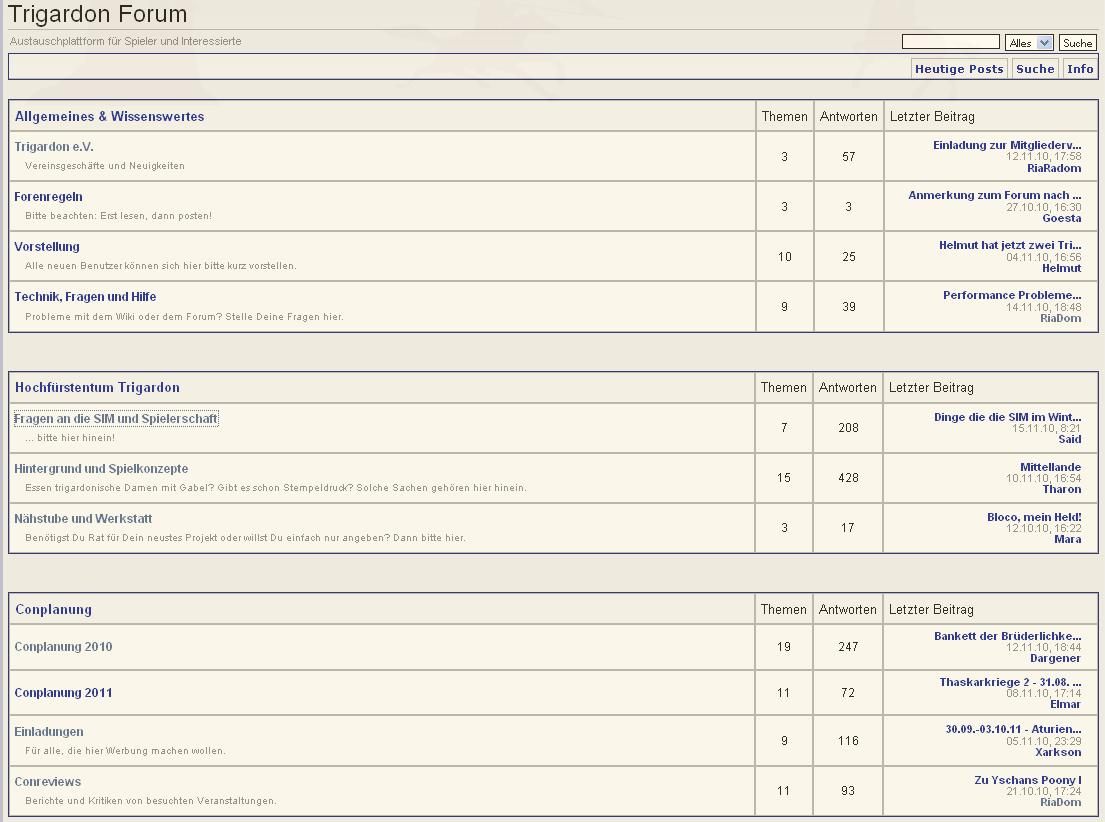
Task: Open 'Technik, Fragen und Hilfe' forum
Action: click(85, 297)
